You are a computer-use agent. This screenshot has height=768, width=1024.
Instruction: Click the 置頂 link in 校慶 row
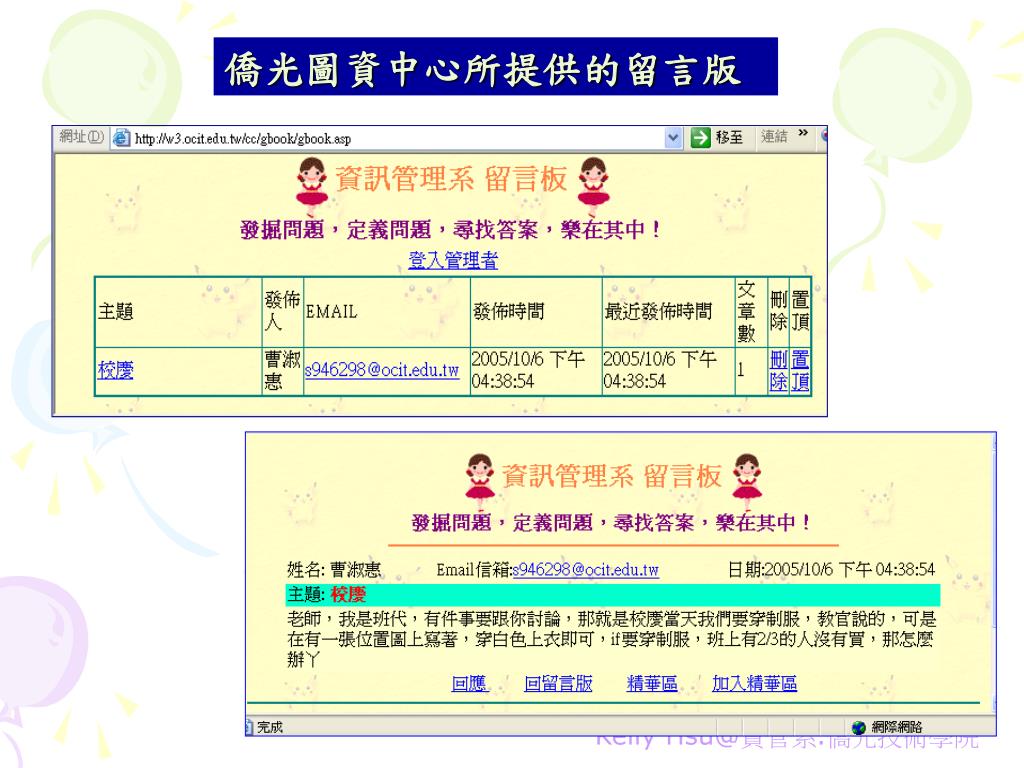click(x=801, y=370)
